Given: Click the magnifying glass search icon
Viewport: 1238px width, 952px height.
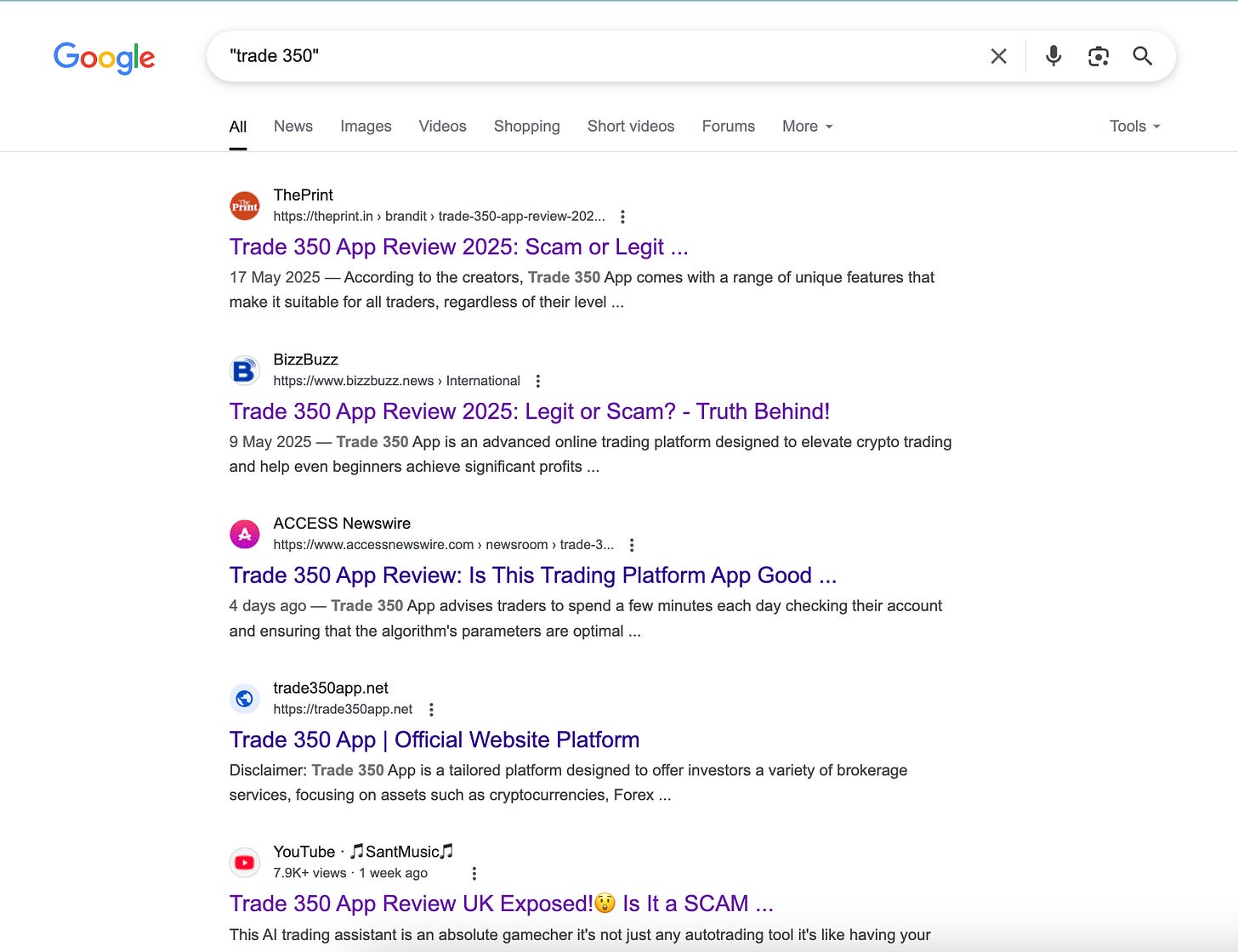Looking at the screenshot, I should (x=1142, y=56).
